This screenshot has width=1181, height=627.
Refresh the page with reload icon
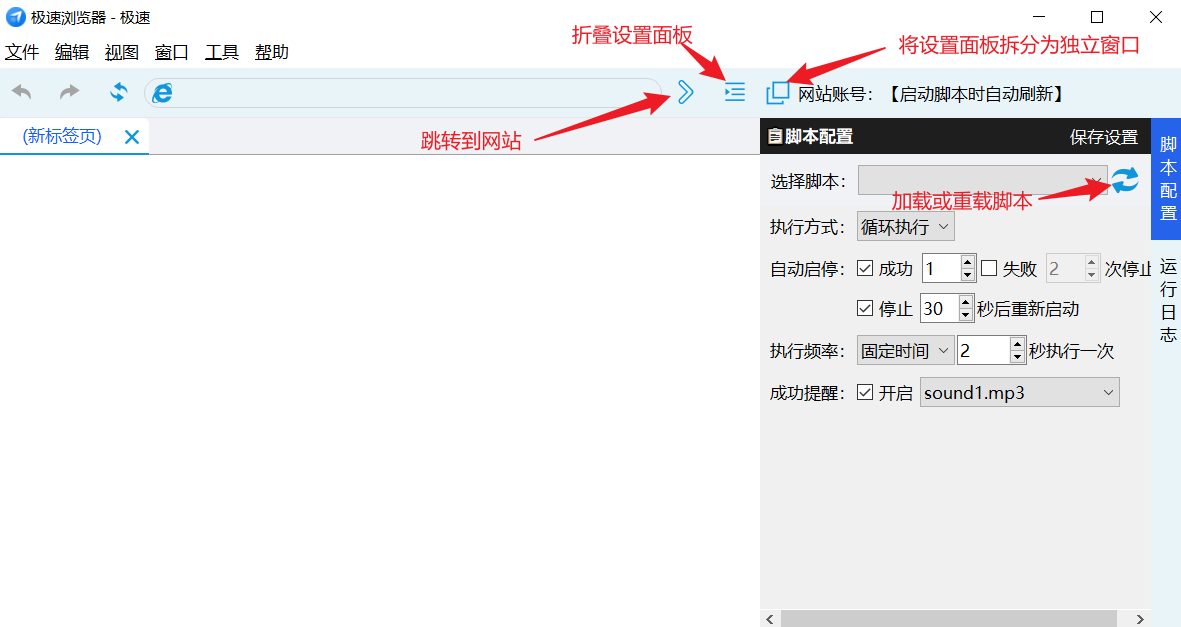click(118, 92)
